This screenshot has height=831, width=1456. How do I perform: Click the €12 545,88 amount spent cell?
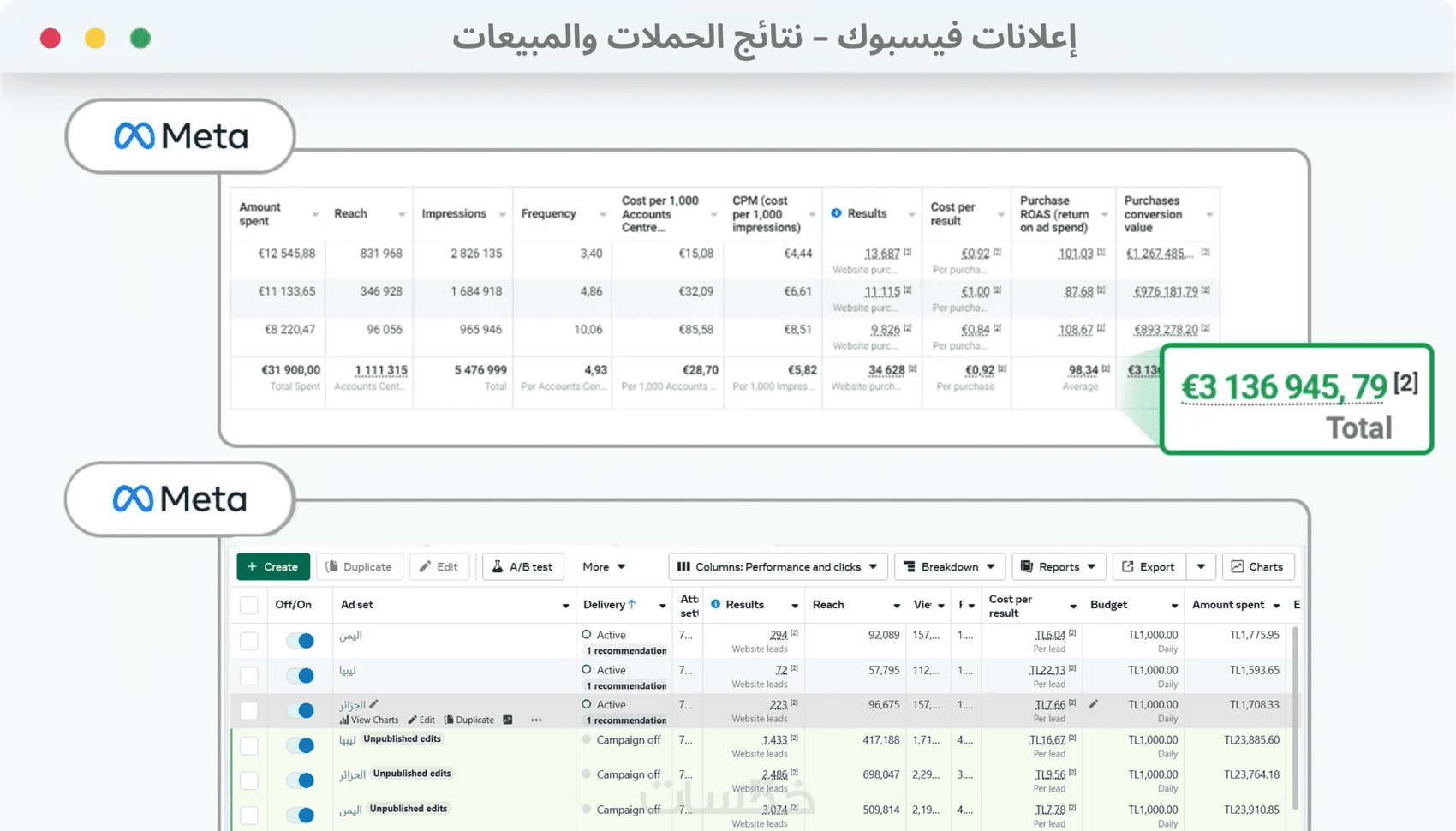tap(286, 254)
